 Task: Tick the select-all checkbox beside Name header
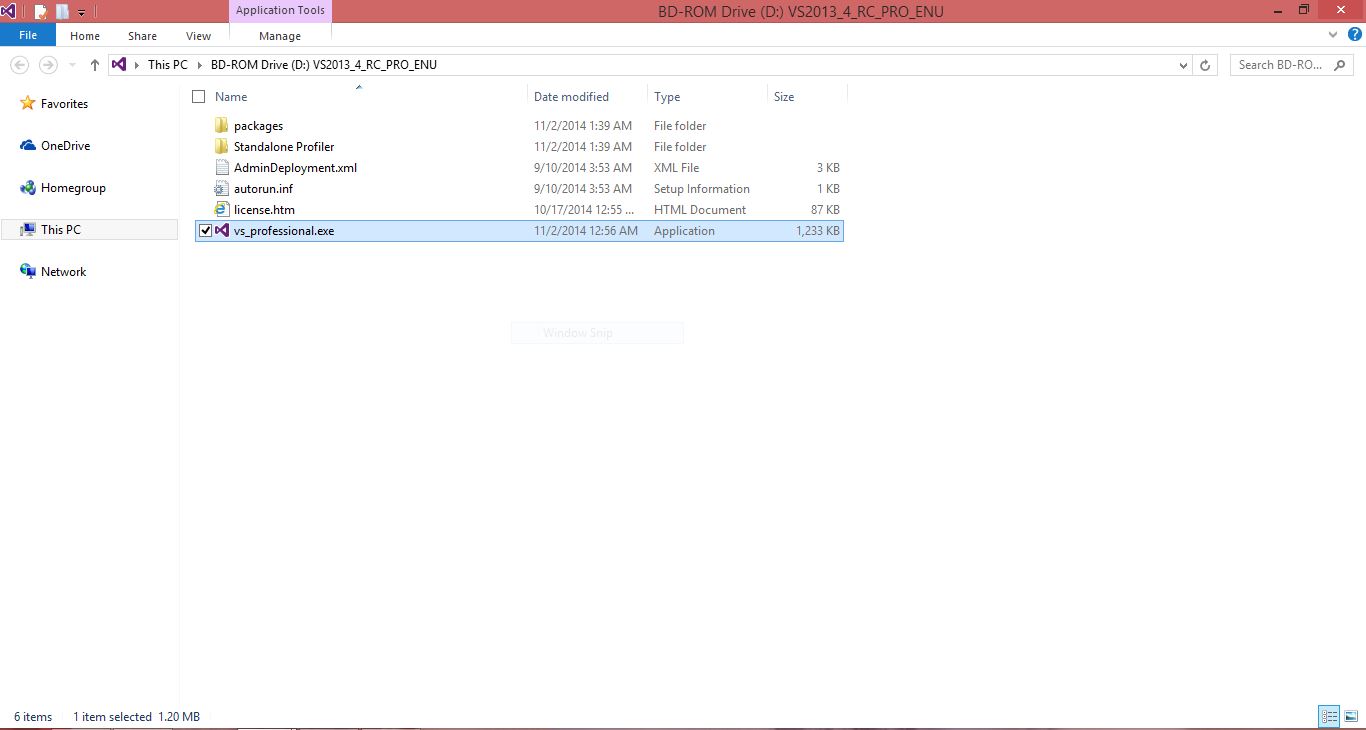click(199, 97)
